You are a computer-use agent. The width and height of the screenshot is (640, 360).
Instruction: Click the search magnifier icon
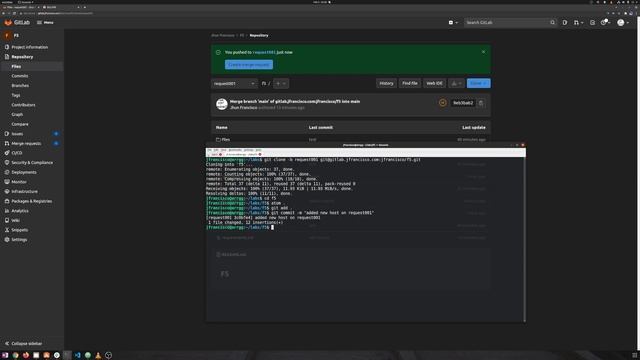click(x=553, y=22)
